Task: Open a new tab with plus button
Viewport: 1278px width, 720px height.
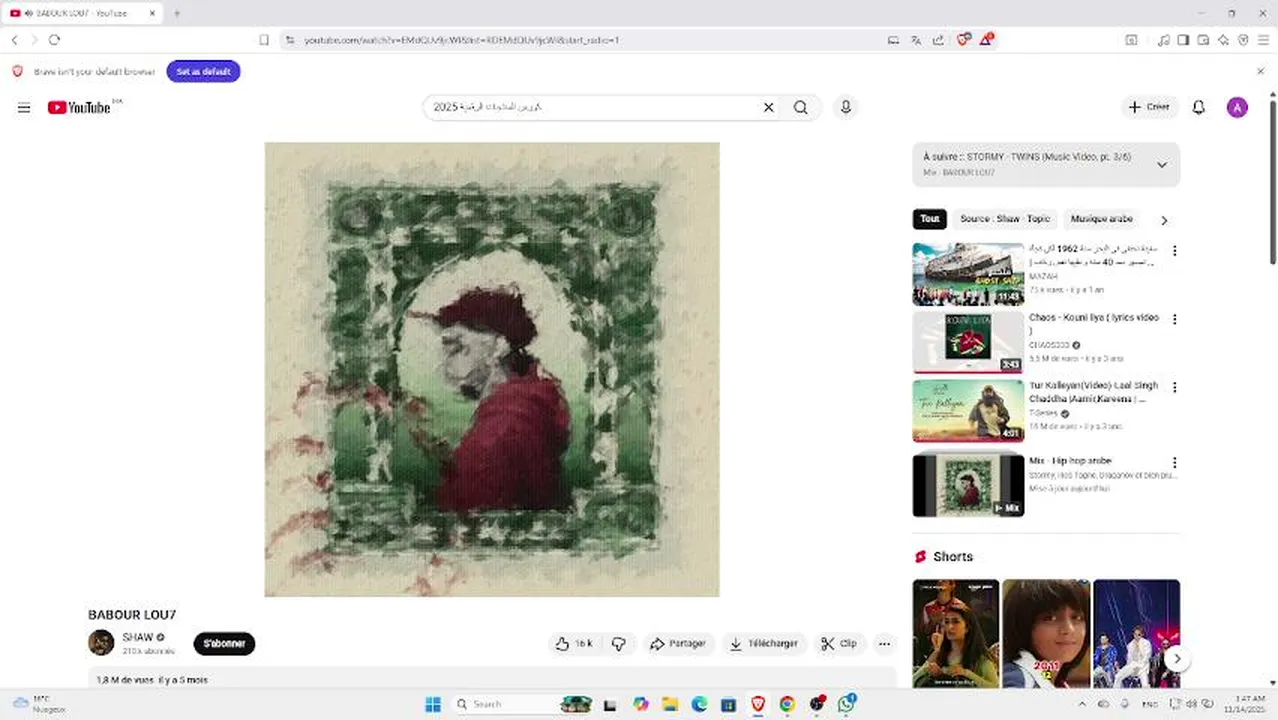Action: [177, 13]
